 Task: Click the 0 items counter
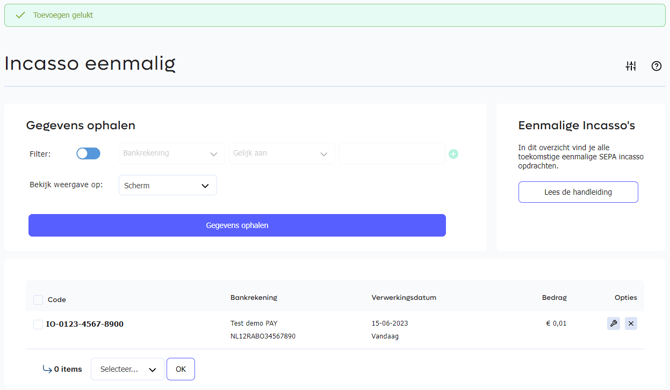68,369
